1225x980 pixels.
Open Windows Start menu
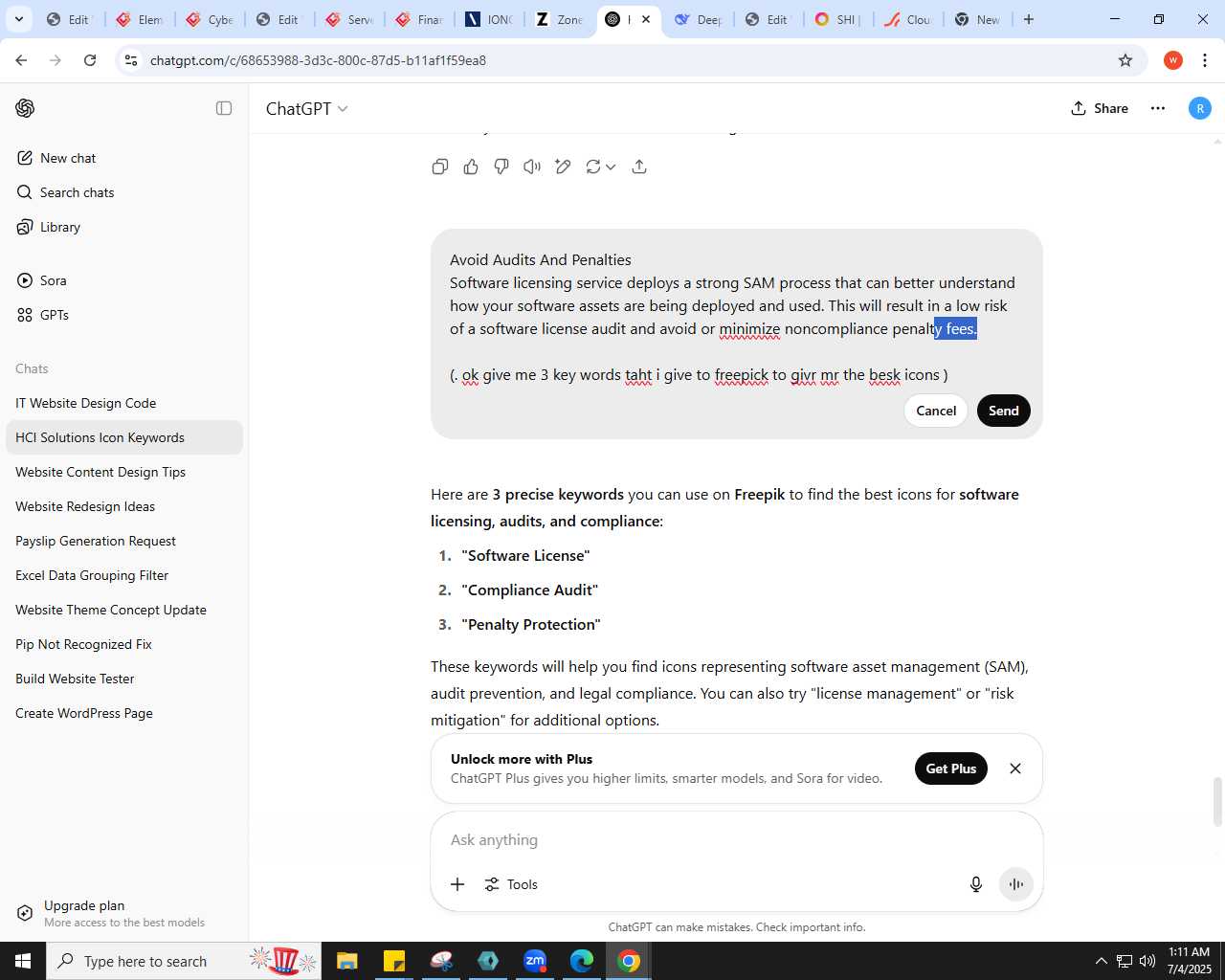[23, 961]
